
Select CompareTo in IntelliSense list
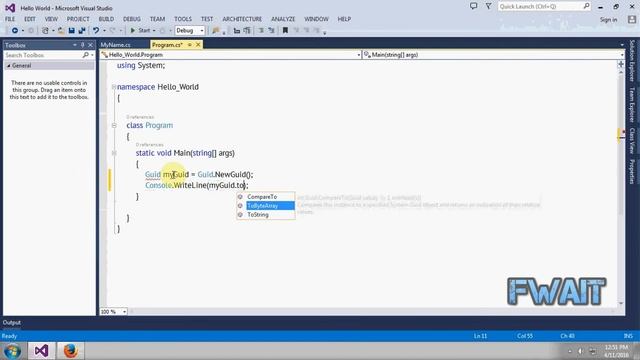pos(266,197)
